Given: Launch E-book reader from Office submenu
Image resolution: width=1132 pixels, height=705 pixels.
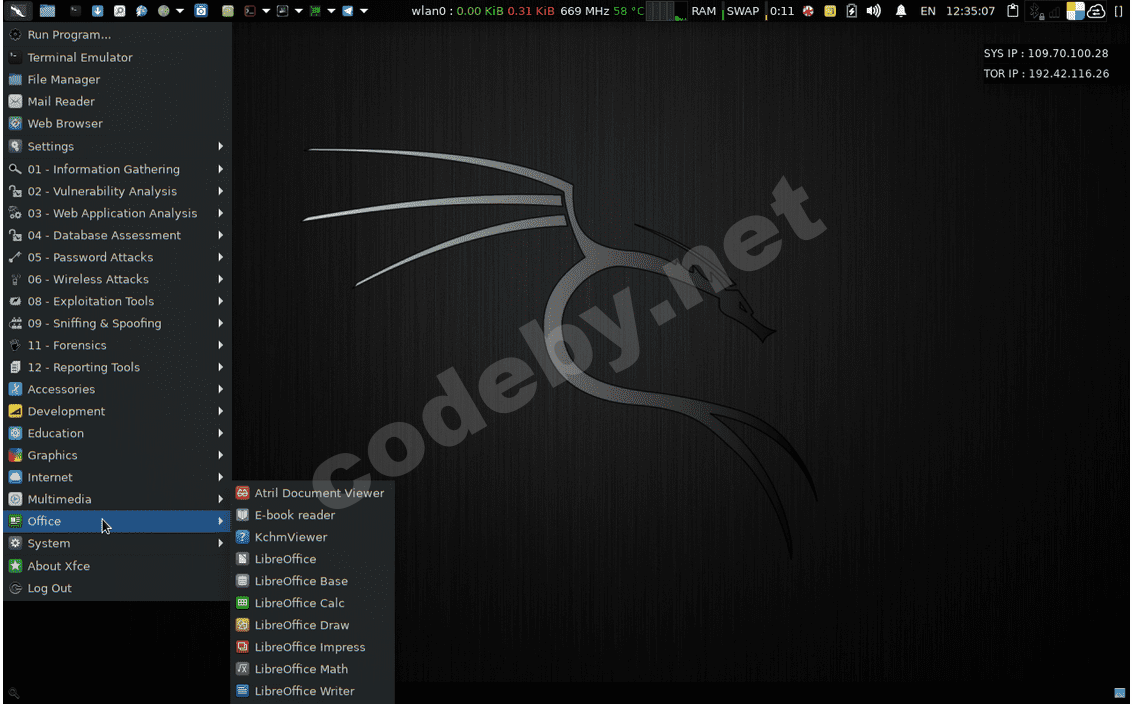Looking at the screenshot, I should pyautogui.click(x=313, y=515).
